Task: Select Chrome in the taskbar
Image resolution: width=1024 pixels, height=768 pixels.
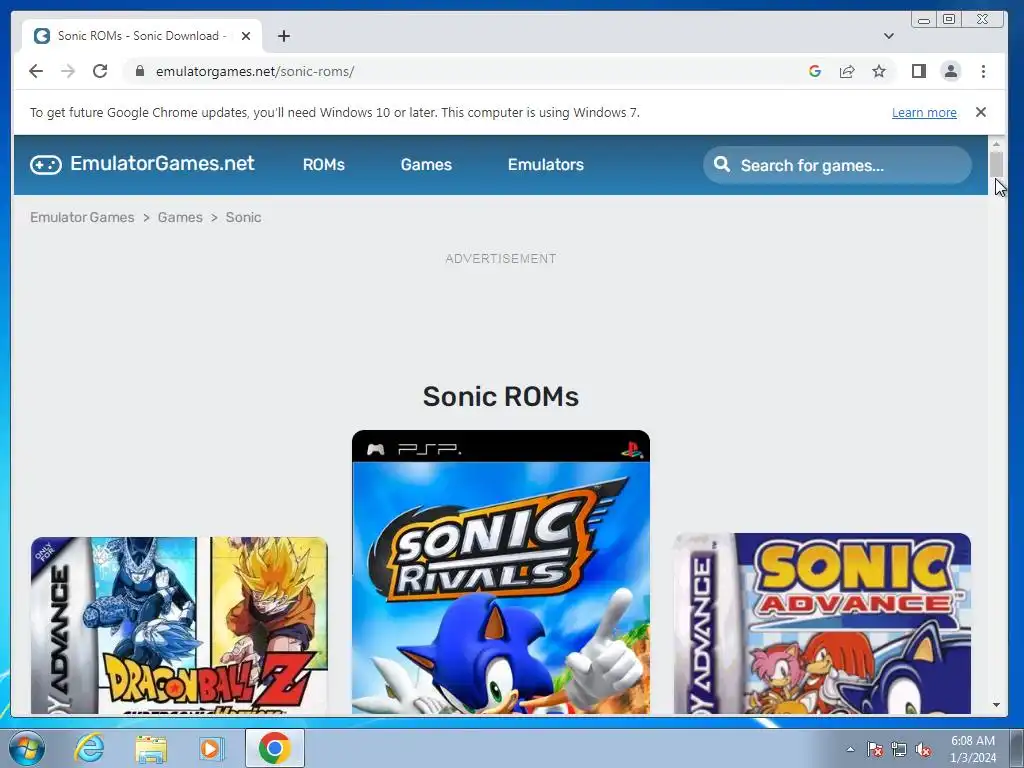Action: pos(274,748)
